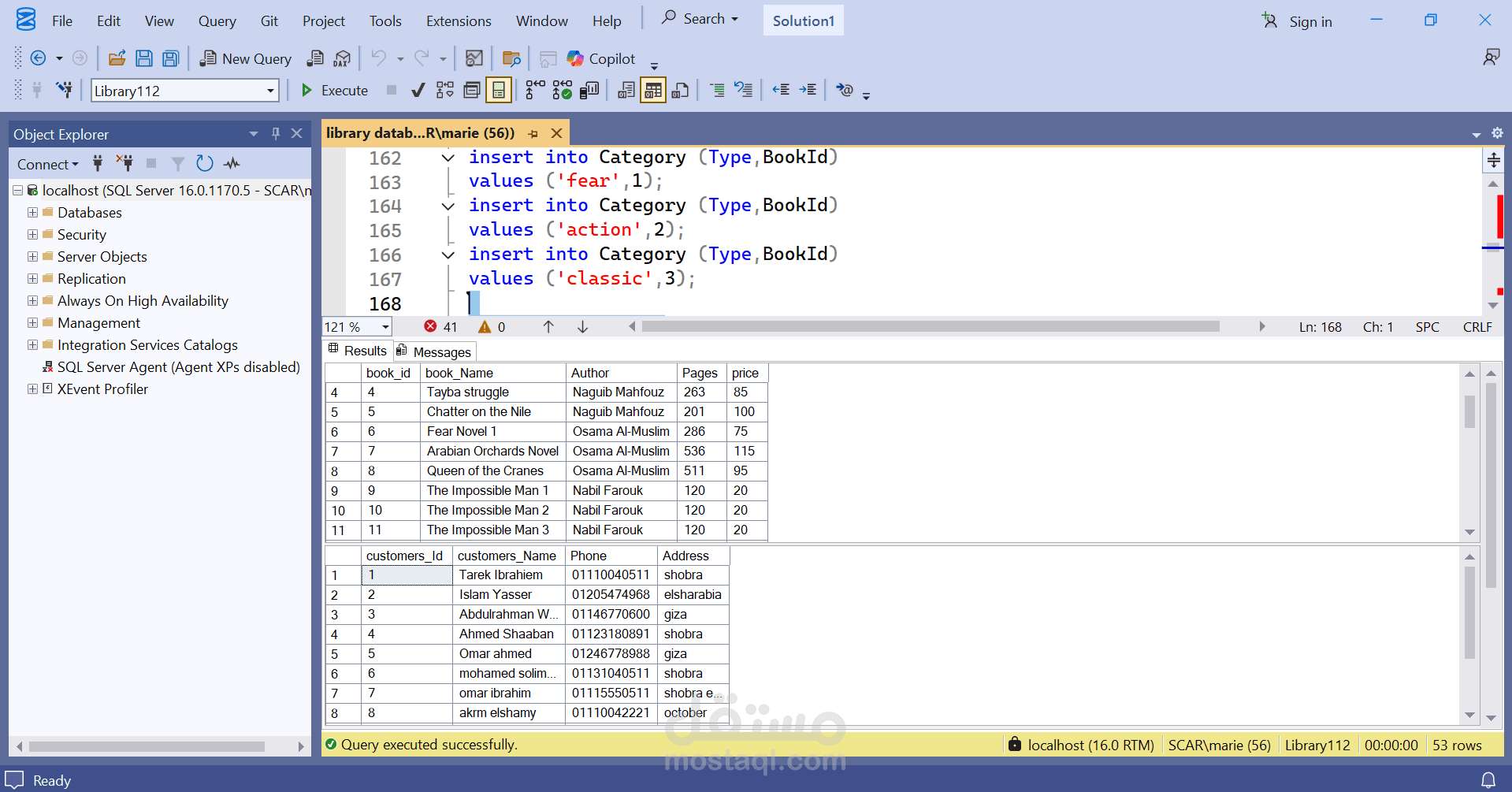Increase indent of the query text
The width and height of the screenshot is (1512, 792).
pyautogui.click(x=808, y=90)
